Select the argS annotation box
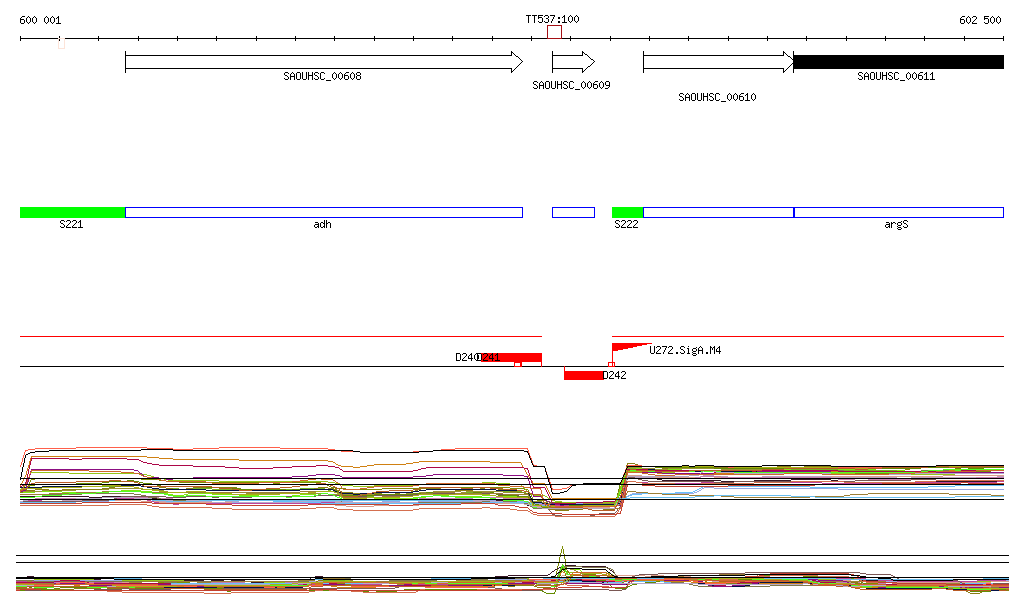This screenshot has height=611, width=1024. coord(898,212)
